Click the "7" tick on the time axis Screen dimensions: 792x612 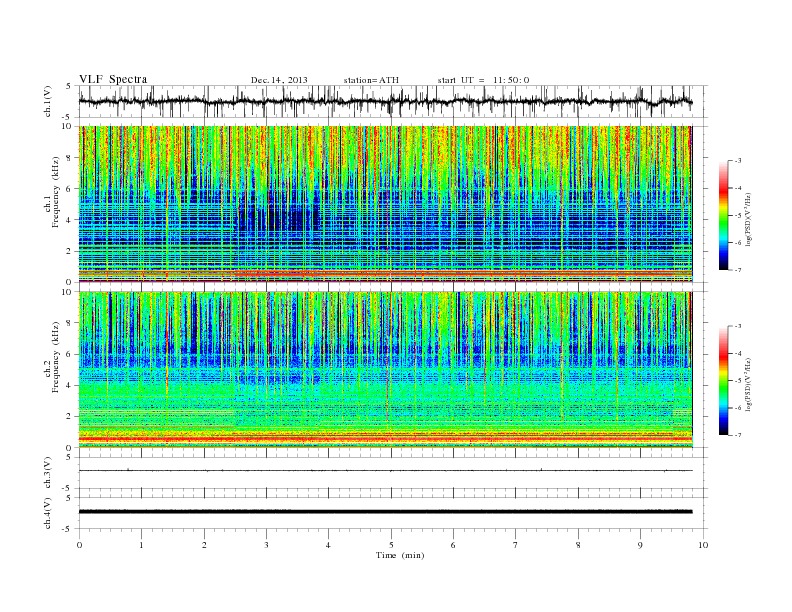(516, 545)
